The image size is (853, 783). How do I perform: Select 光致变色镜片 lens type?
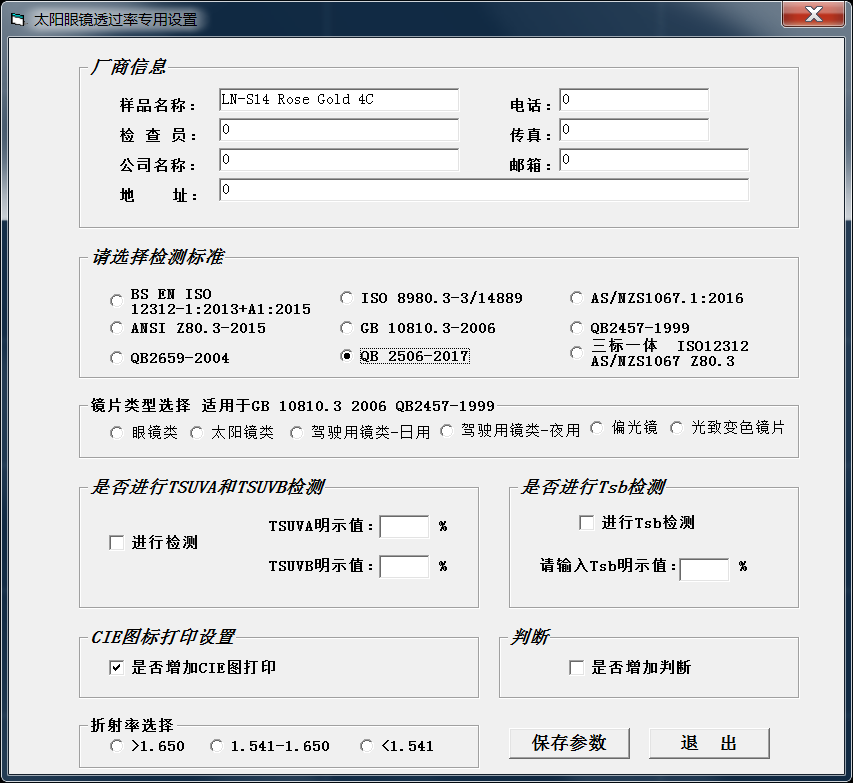coord(677,428)
